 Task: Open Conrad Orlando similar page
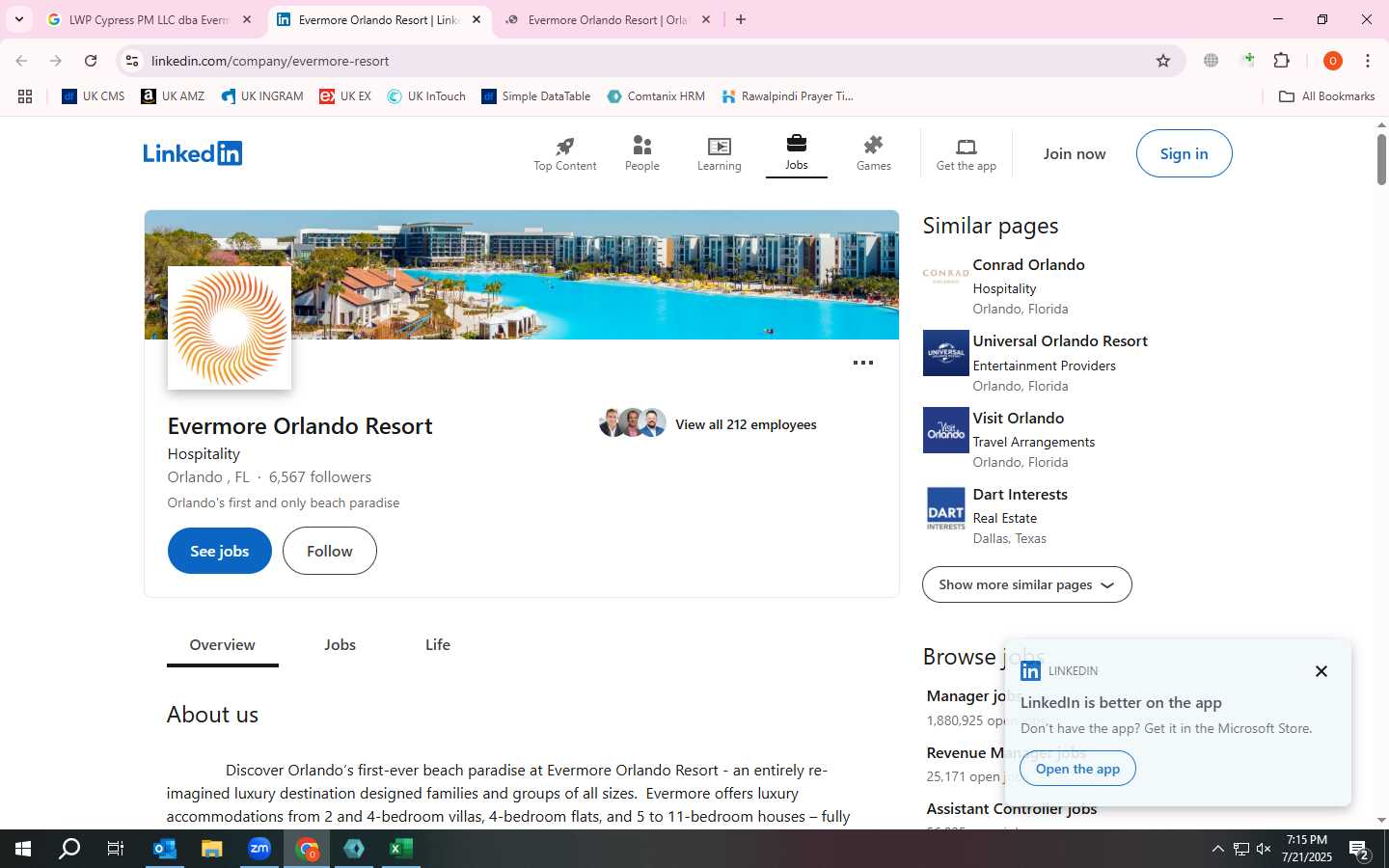pyautogui.click(x=1029, y=264)
